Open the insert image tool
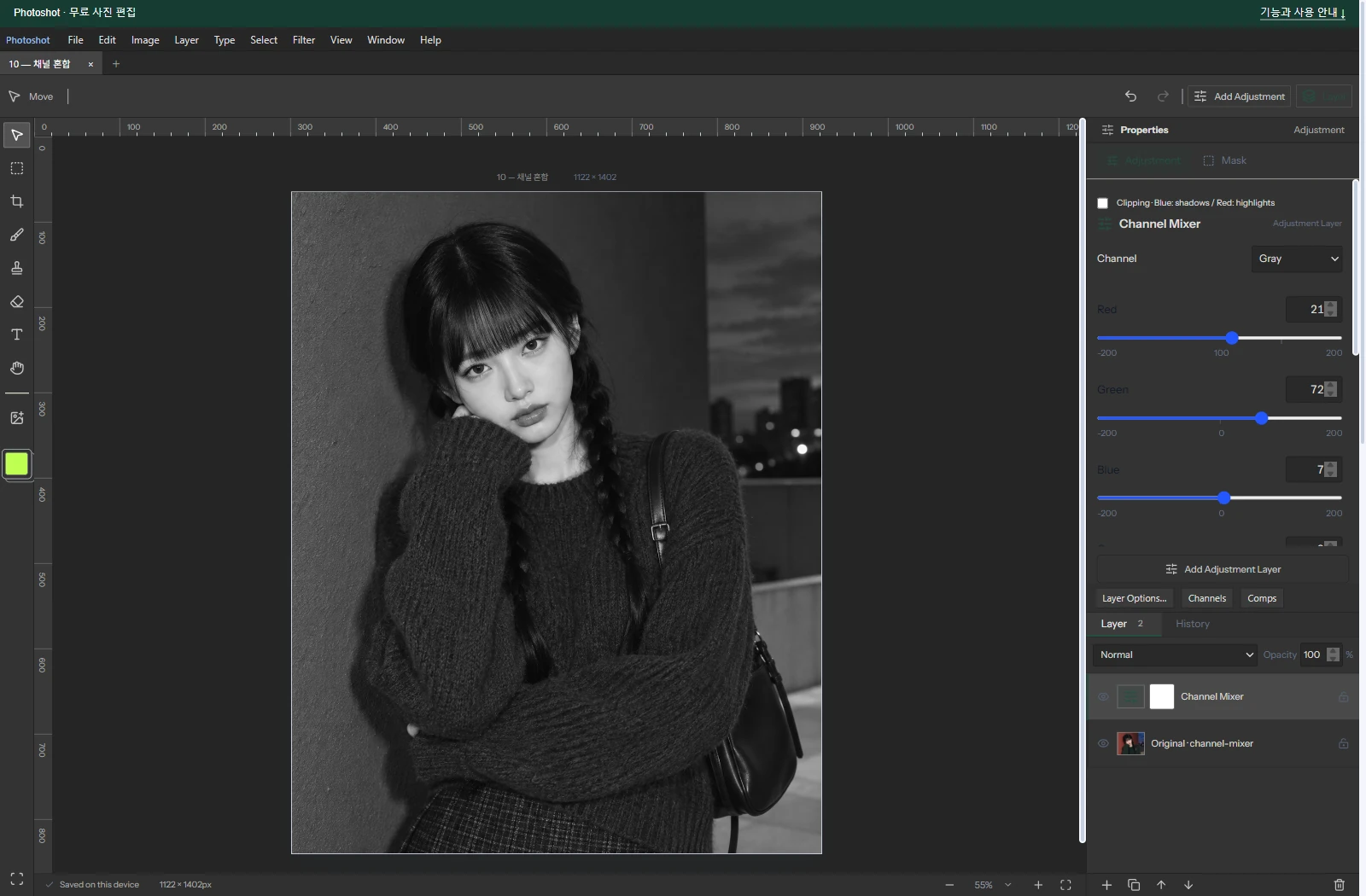 (x=16, y=418)
